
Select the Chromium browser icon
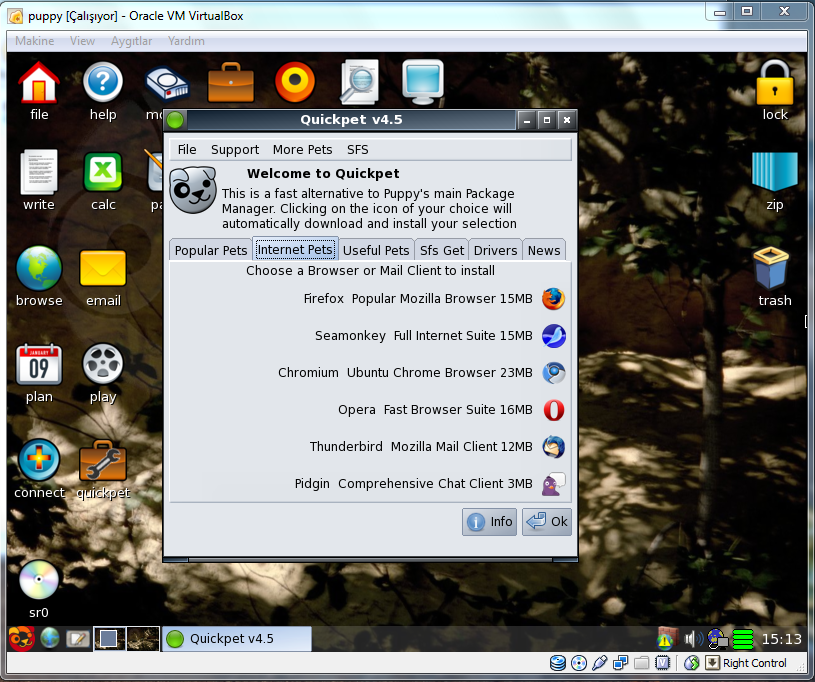[553, 373]
